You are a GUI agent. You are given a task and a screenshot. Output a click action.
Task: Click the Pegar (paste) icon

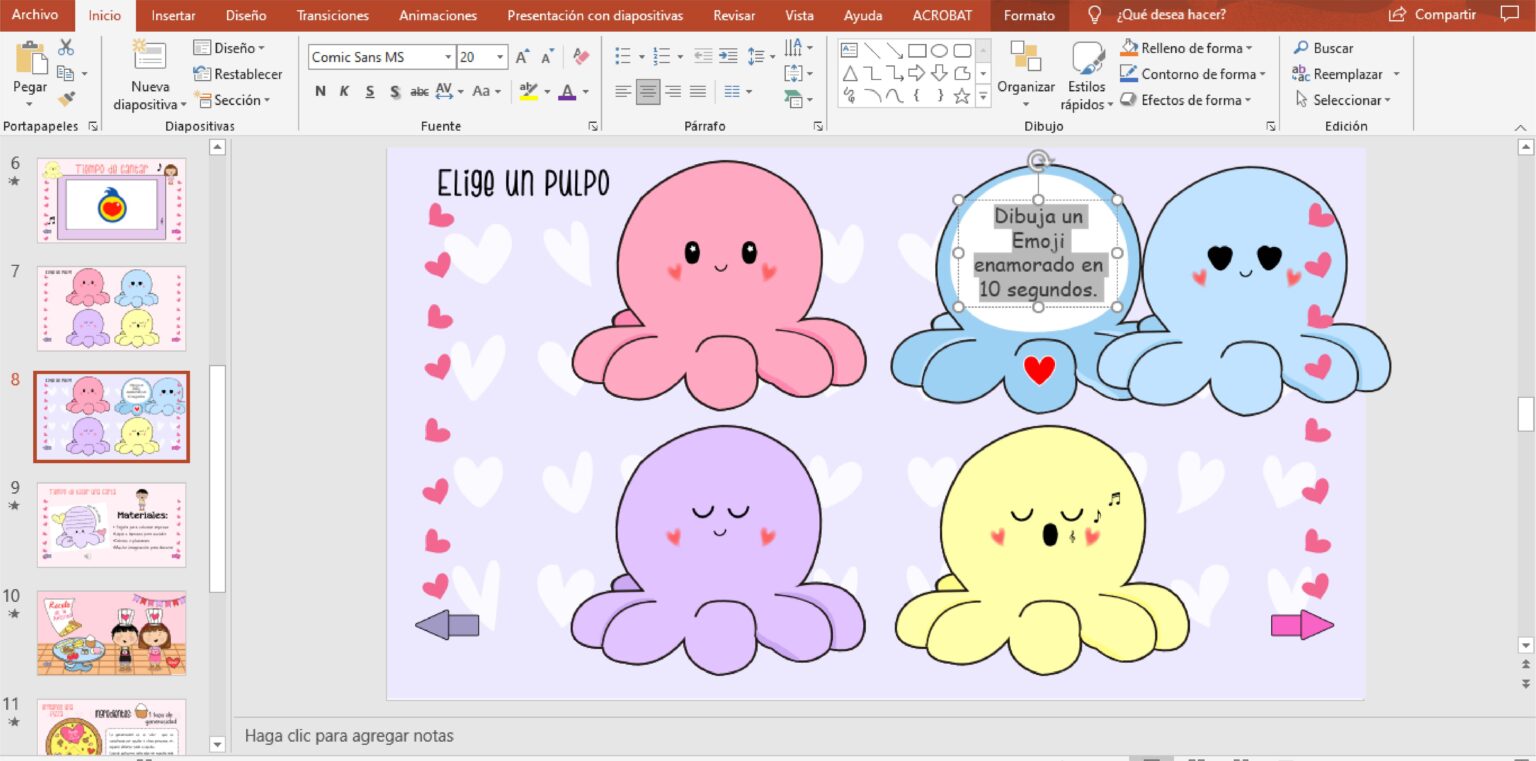click(31, 59)
